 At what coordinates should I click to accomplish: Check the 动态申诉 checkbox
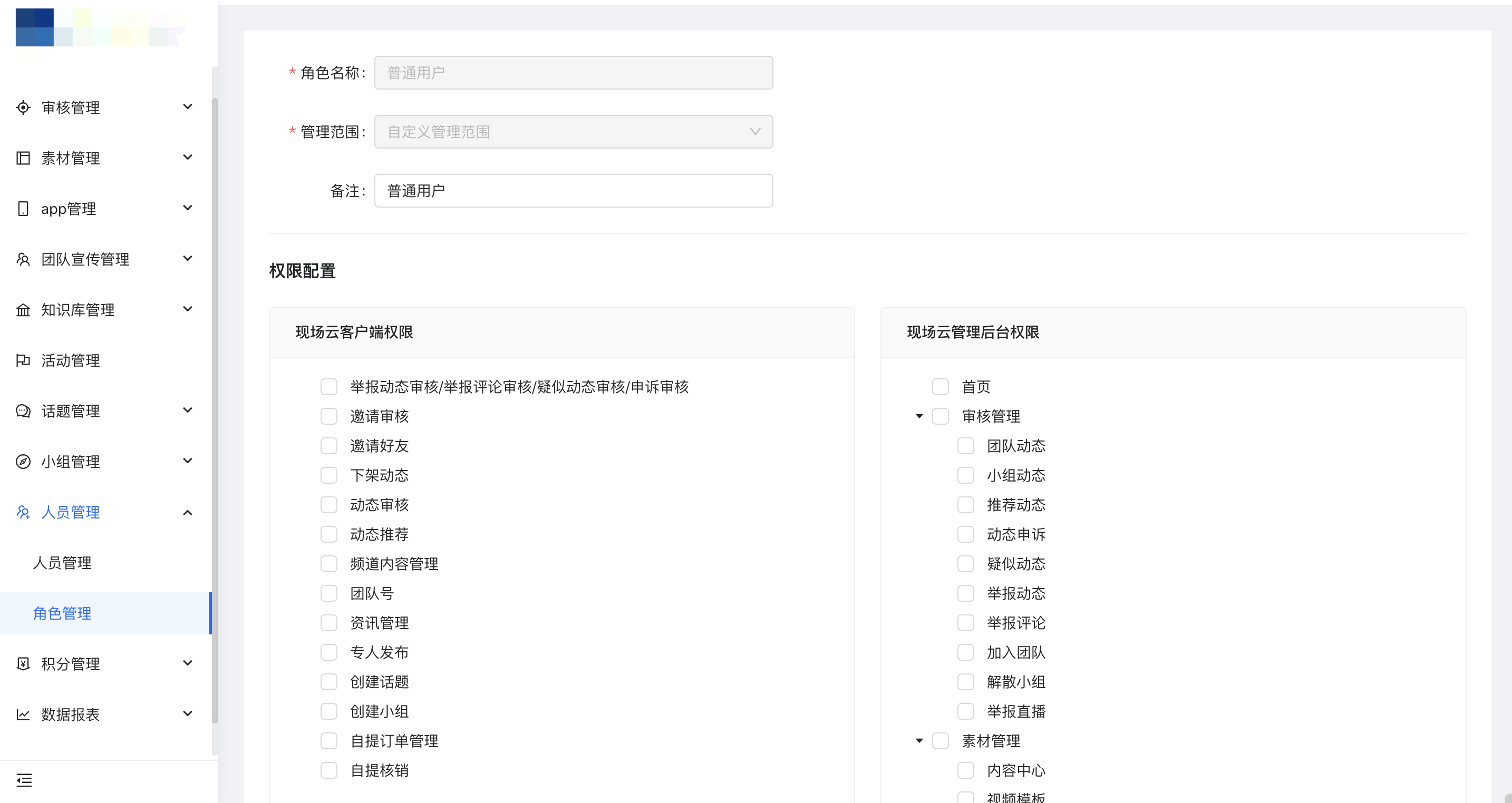(965, 534)
